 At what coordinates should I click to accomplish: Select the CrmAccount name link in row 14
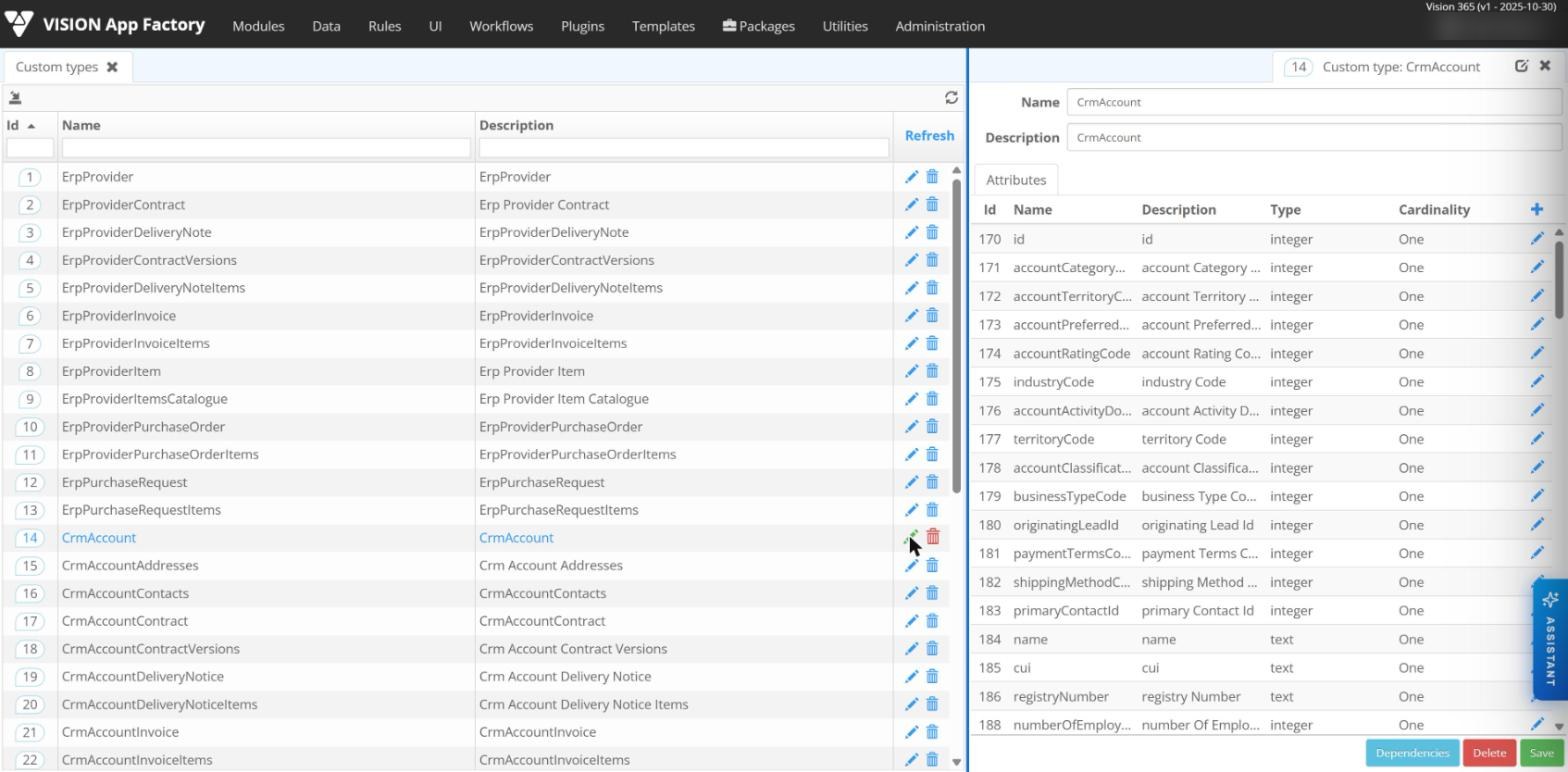(99, 537)
